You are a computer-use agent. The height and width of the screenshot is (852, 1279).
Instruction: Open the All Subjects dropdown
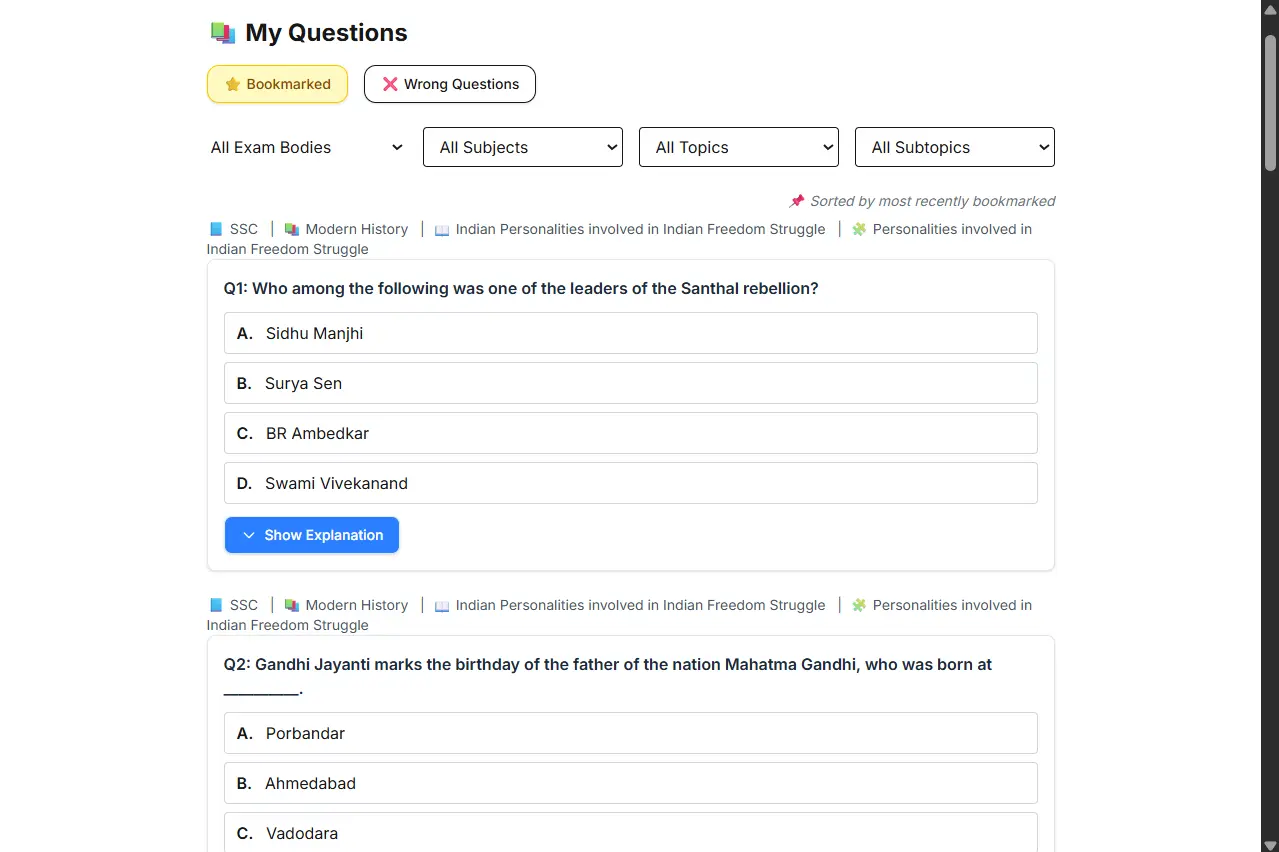523,147
